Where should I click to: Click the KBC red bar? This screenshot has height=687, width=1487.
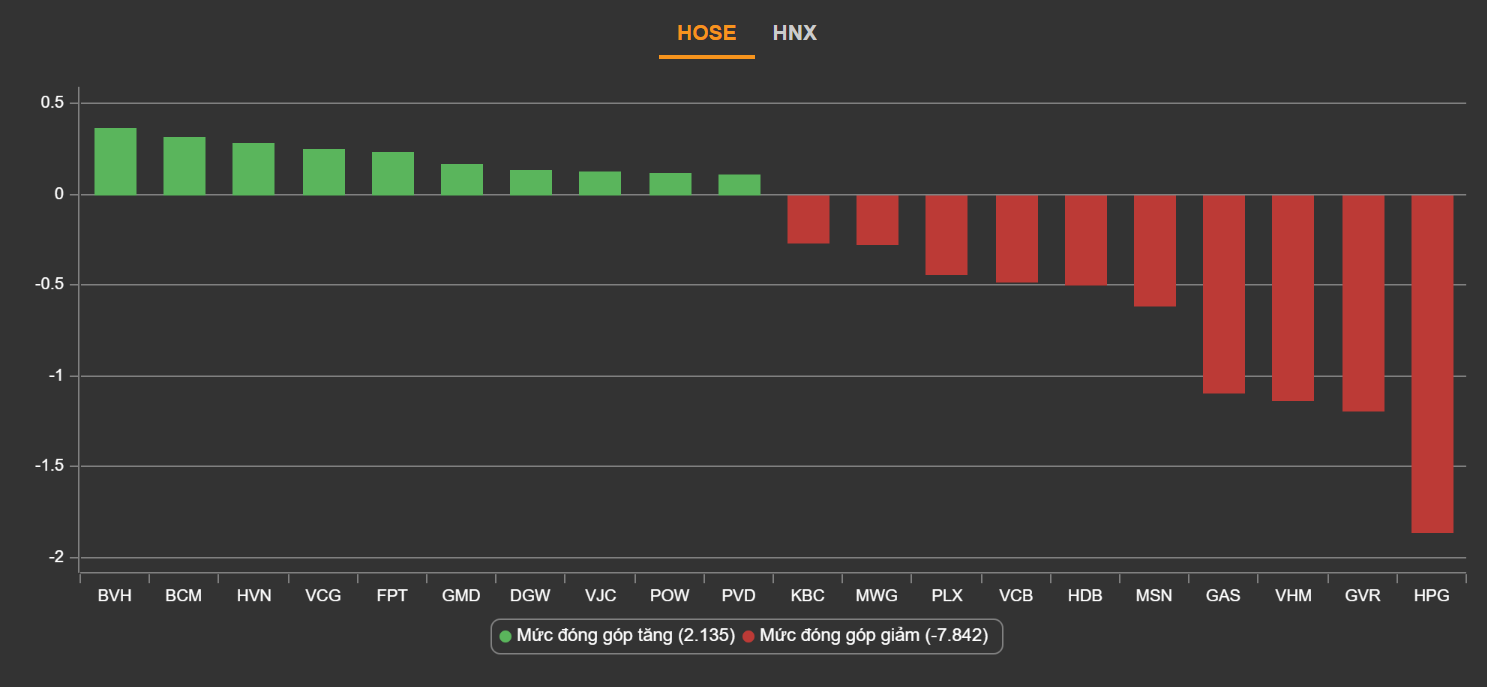tap(808, 219)
